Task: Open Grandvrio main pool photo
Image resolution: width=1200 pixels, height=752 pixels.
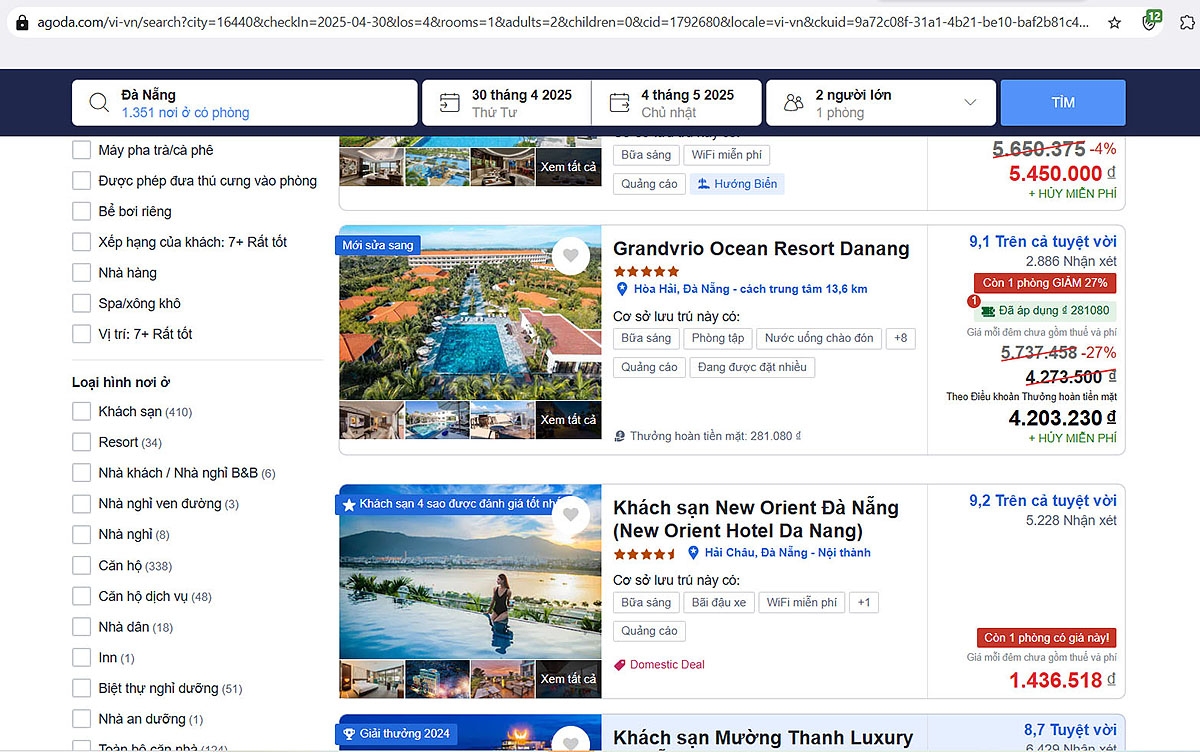Action: (470, 312)
